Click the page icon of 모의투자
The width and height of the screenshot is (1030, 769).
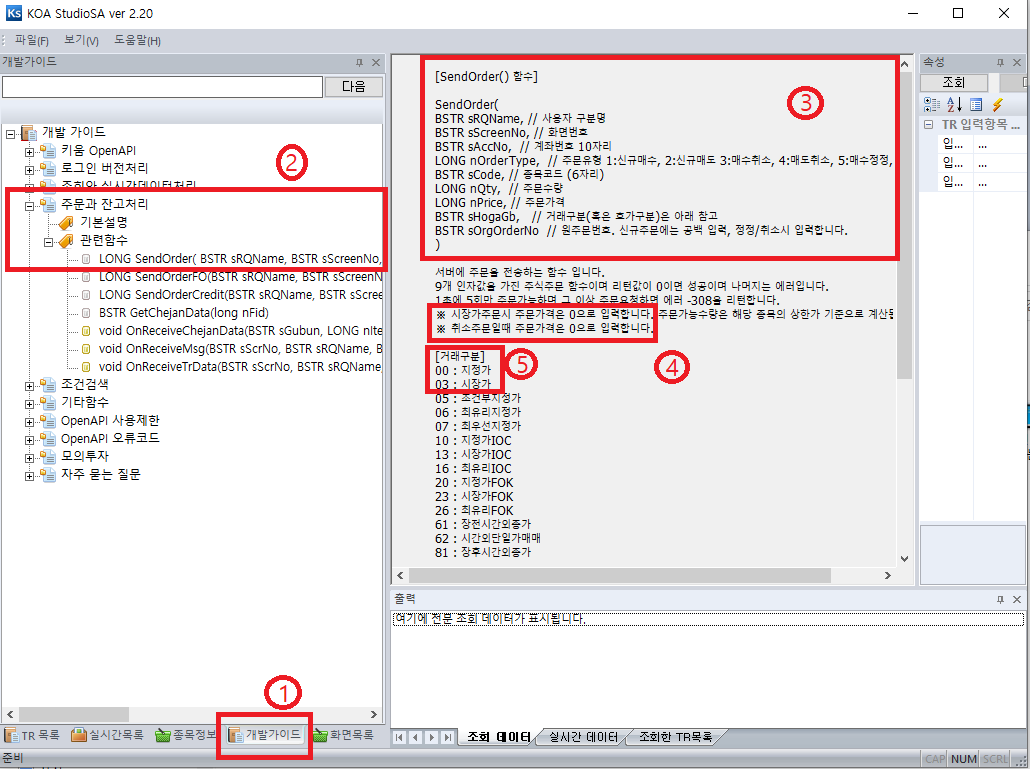click(48, 456)
